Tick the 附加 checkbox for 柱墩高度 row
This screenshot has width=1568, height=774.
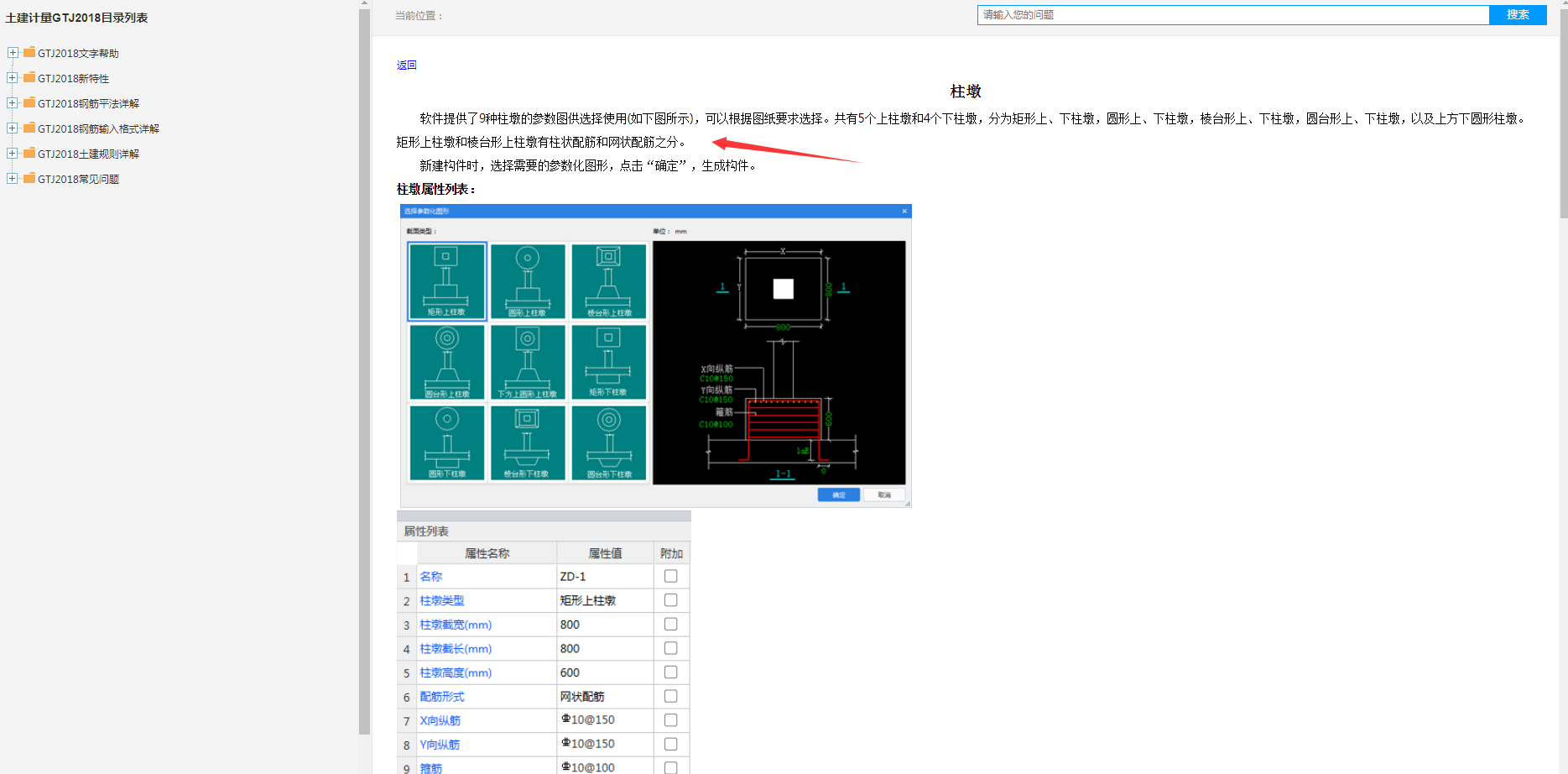[670, 672]
